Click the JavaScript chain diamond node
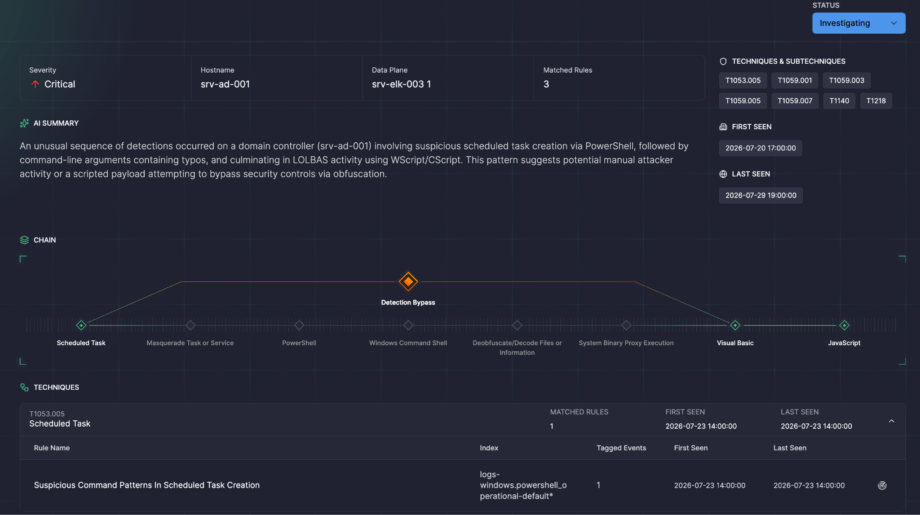920x515 pixels. pos(844,325)
